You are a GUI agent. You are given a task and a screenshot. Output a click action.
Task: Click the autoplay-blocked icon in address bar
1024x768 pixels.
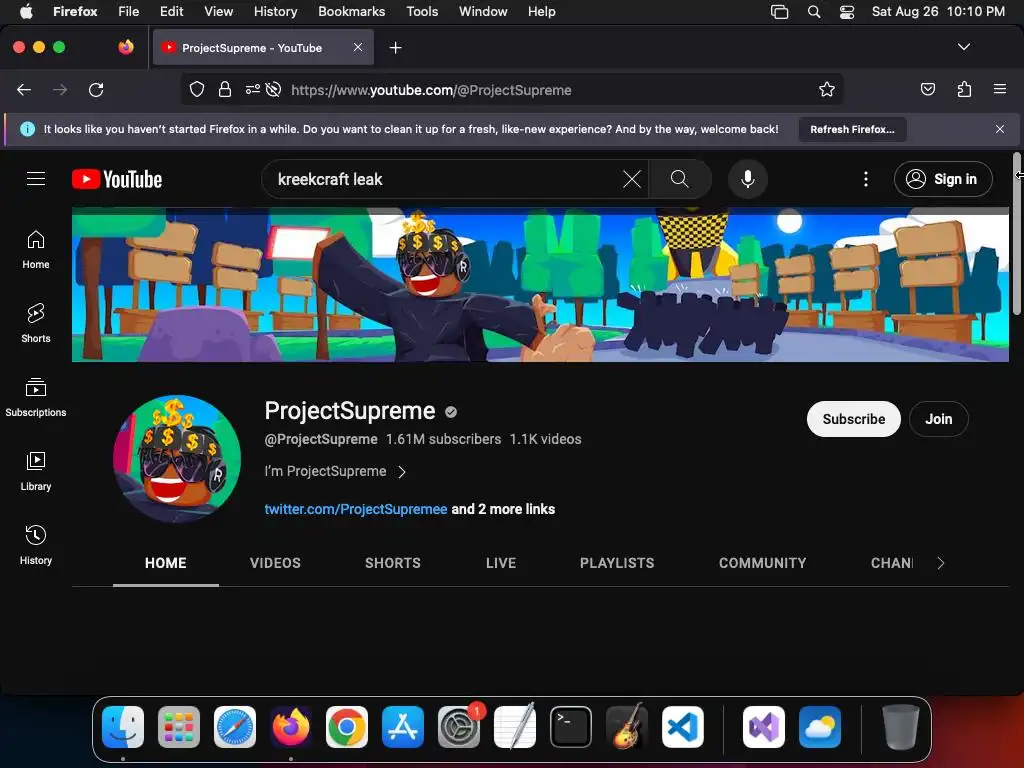(x=274, y=90)
